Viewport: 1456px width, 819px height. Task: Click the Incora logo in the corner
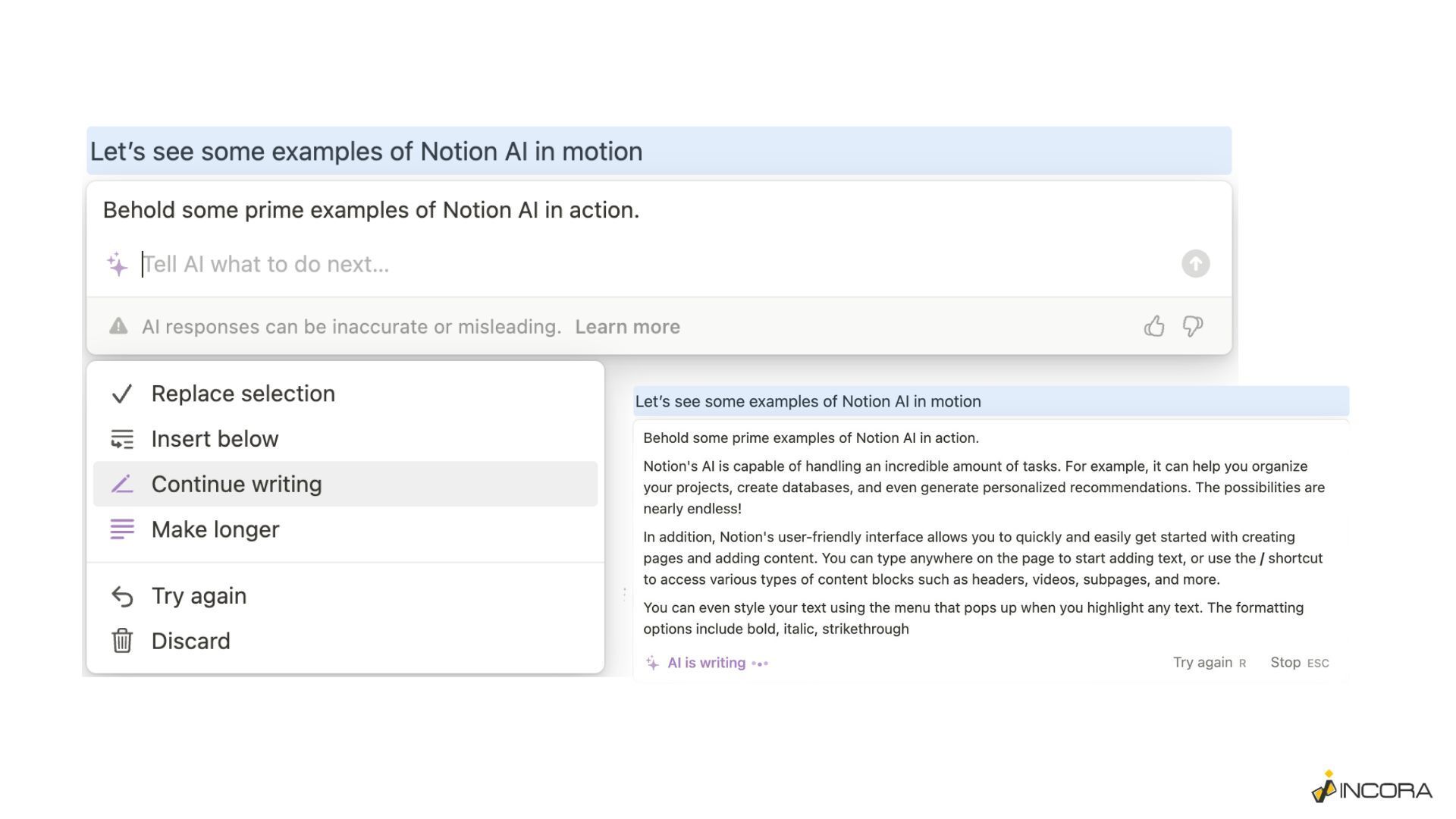point(1372,787)
